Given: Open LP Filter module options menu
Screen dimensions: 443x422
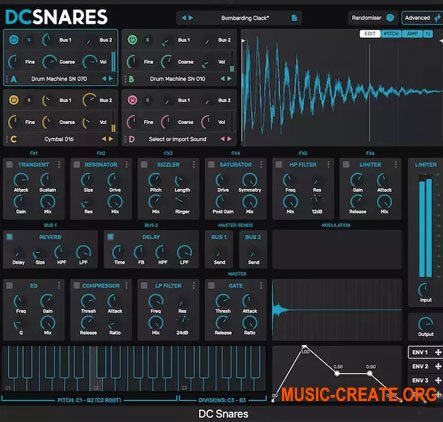Looking at the screenshot, I should pyautogui.click(x=194, y=285).
